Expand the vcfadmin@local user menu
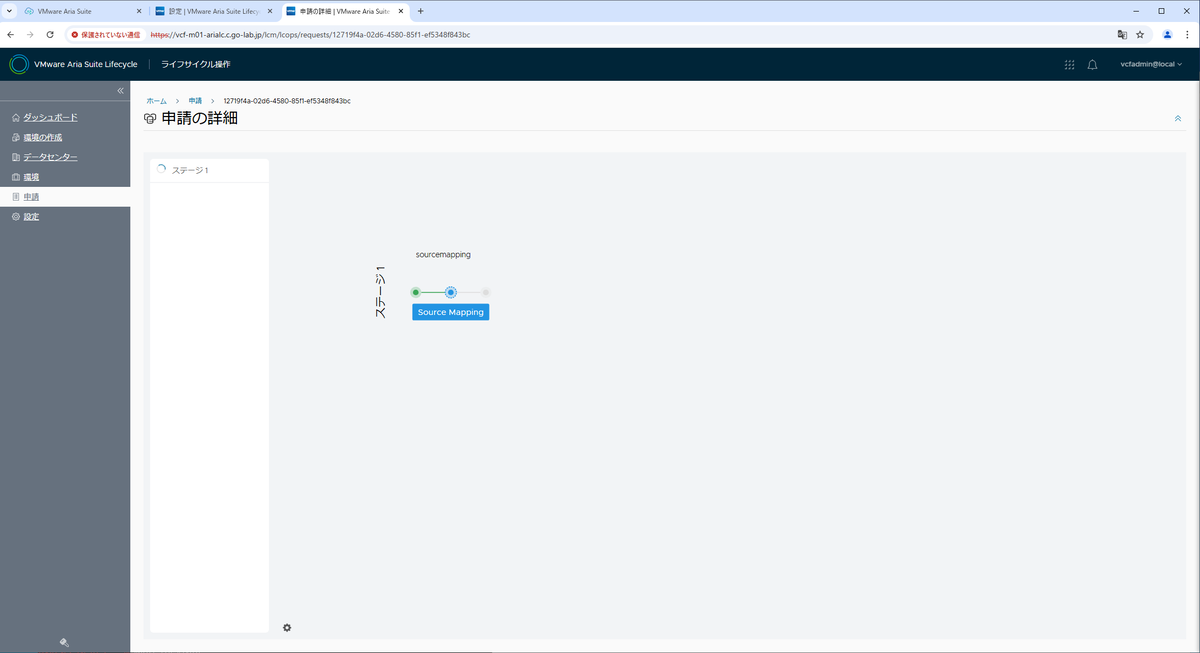1200x653 pixels. tap(1152, 64)
